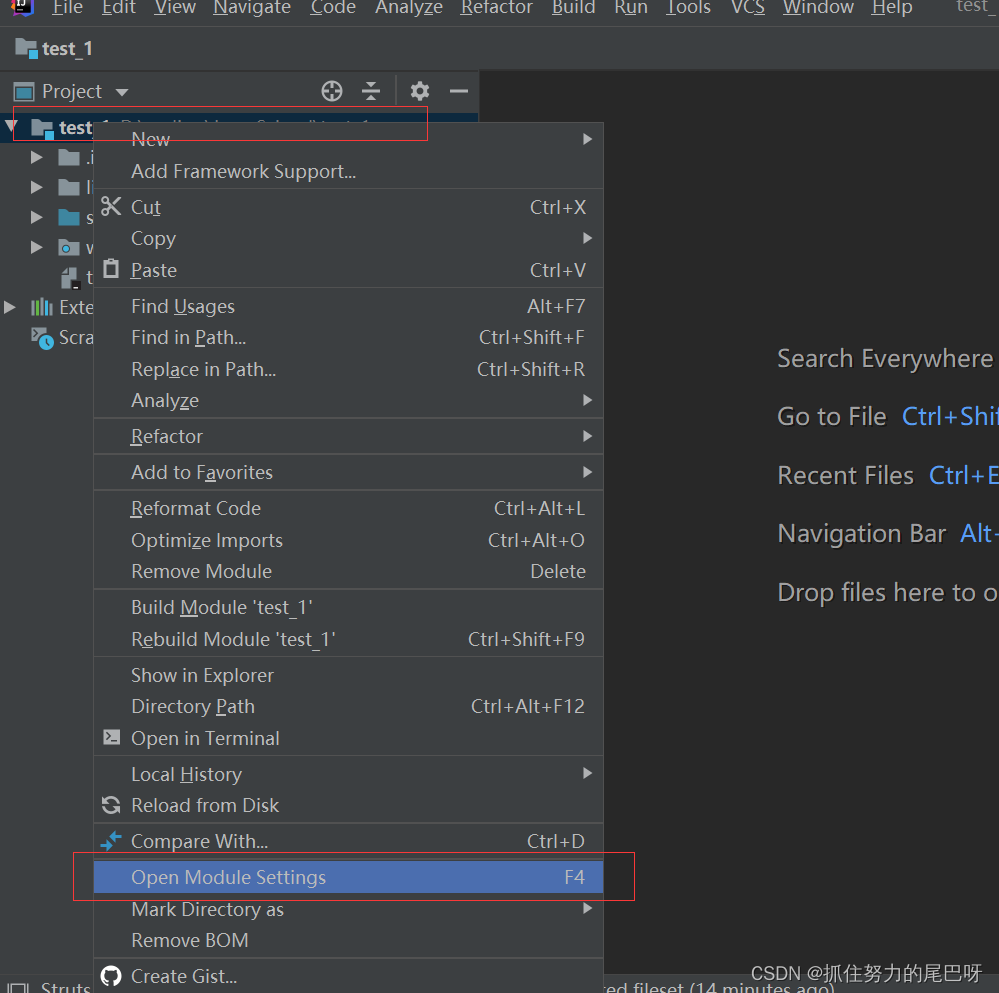The image size is (999, 993).
Task: Open the Refactor menu in menu bar
Action: 496,8
